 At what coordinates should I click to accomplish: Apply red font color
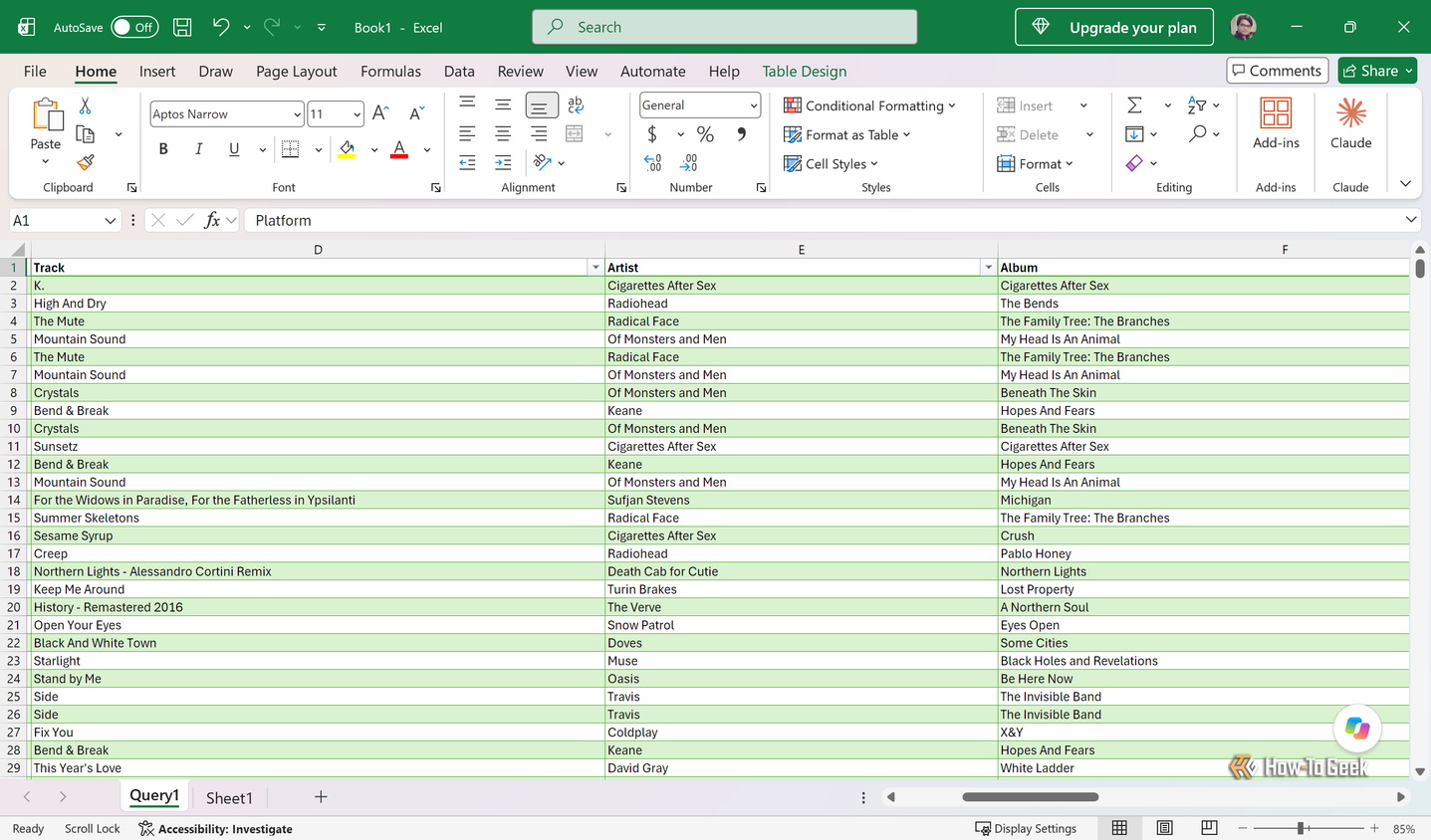click(x=399, y=149)
